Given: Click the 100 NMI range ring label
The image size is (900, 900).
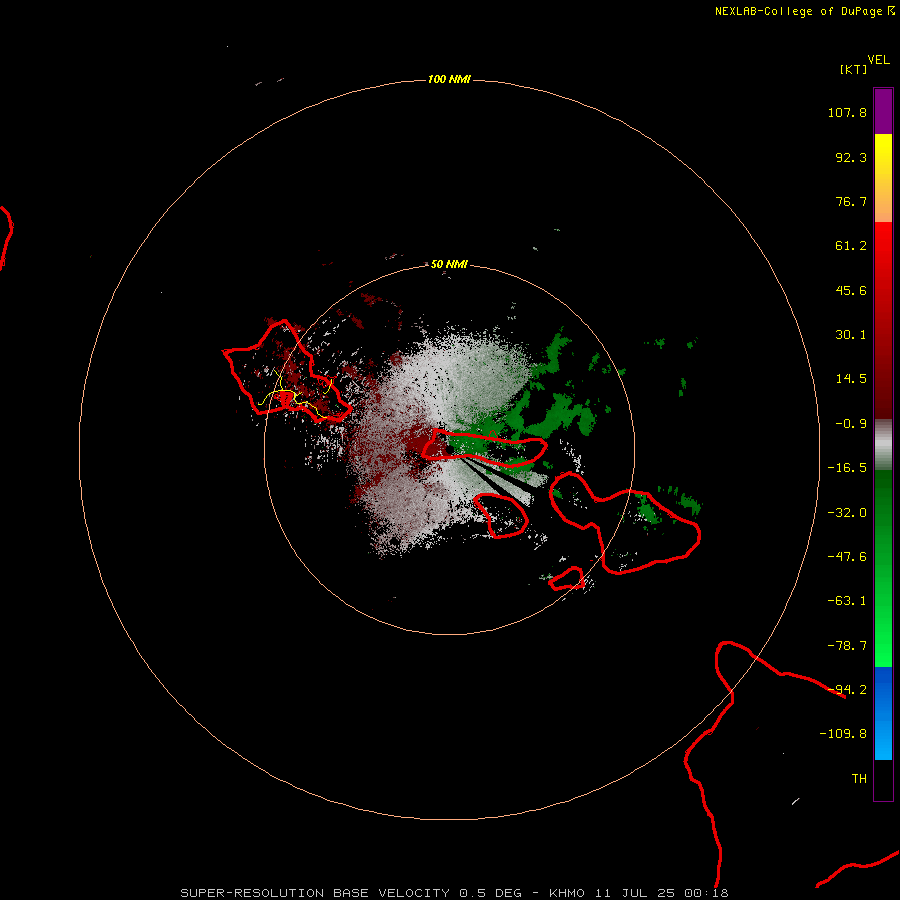Looking at the screenshot, I should (x=449, y=79).
